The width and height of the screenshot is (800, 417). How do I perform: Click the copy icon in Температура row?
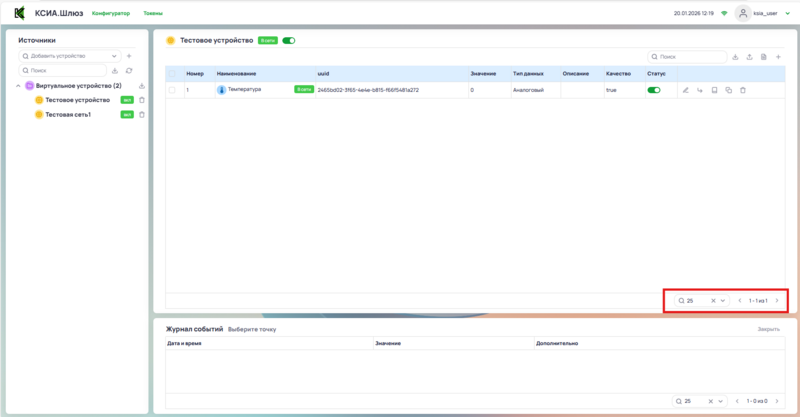coord(728,90)
